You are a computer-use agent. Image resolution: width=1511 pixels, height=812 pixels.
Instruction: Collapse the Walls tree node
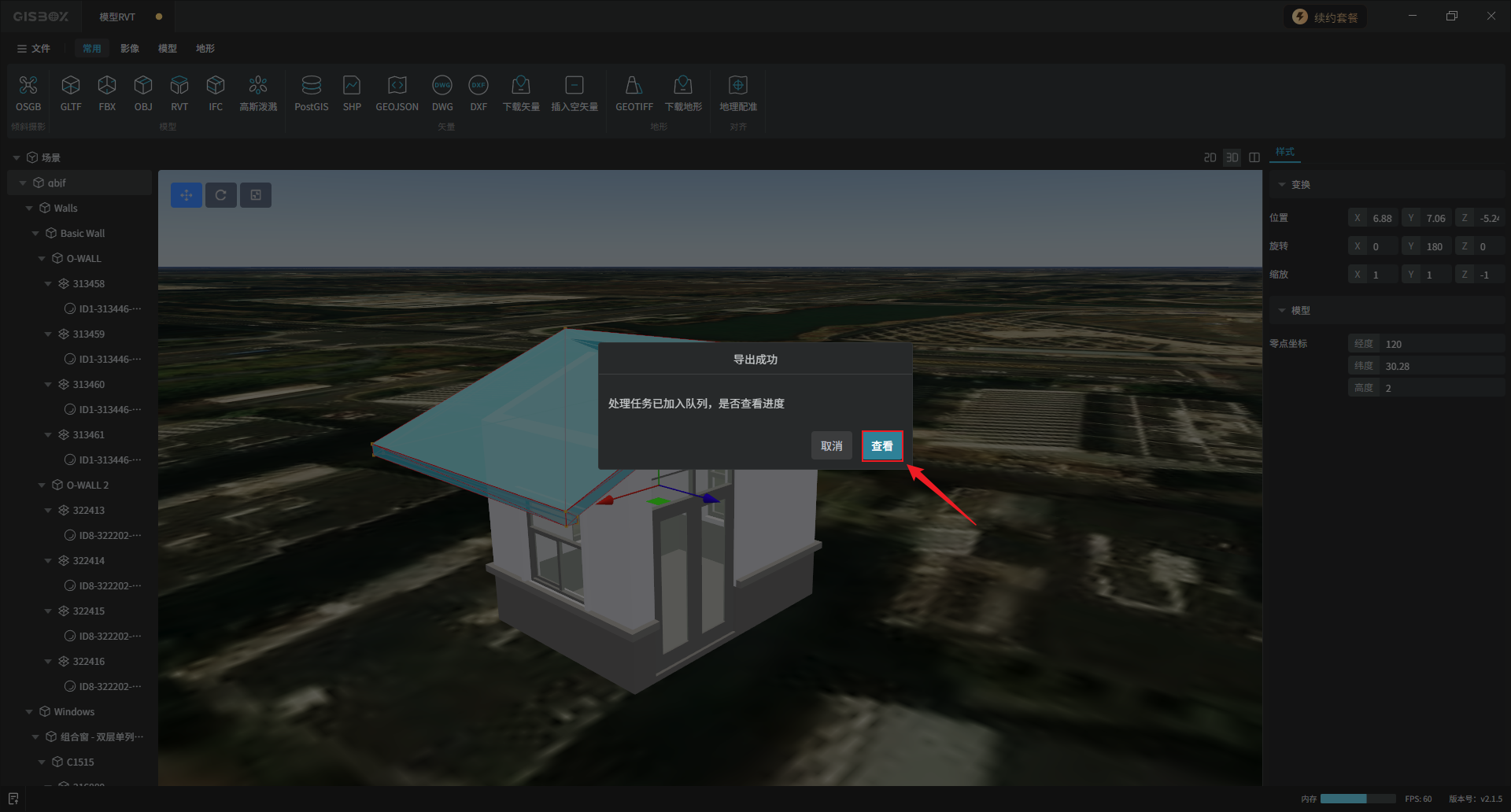[29, 209]
